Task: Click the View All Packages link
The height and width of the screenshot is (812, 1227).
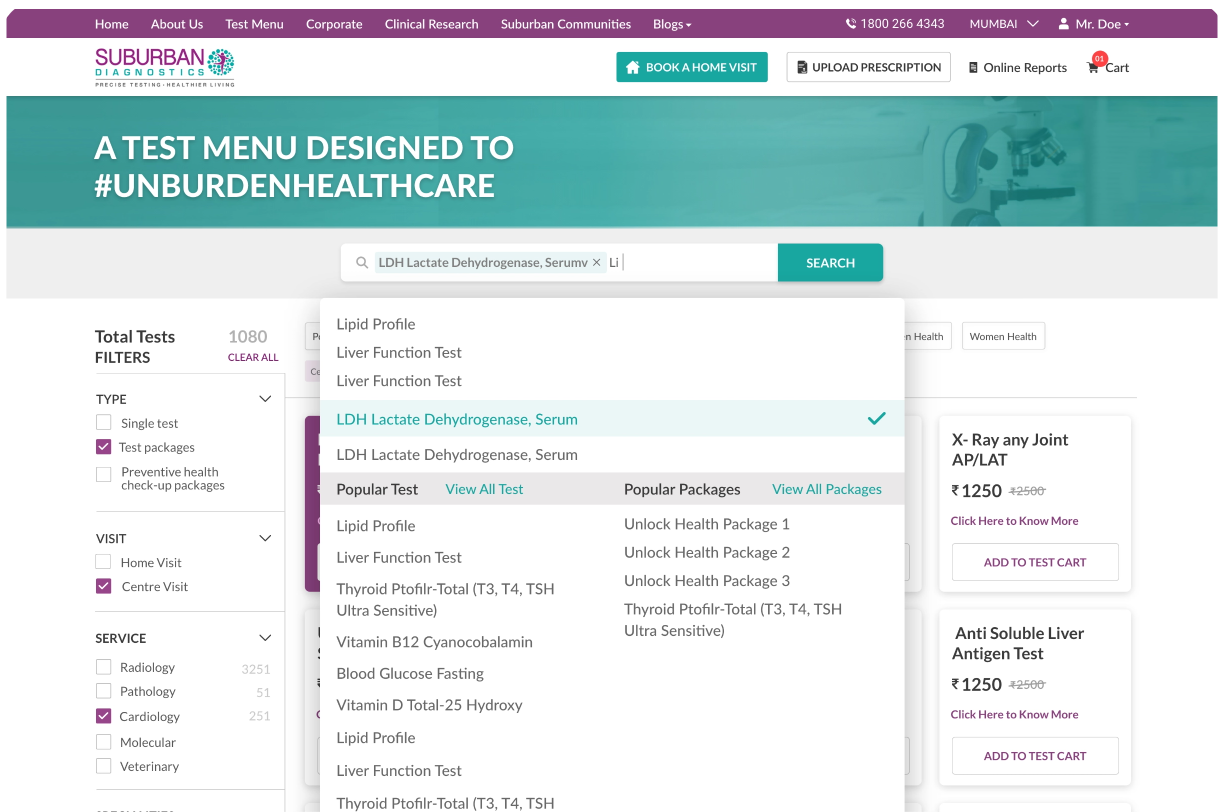Action: click(827, 489)
